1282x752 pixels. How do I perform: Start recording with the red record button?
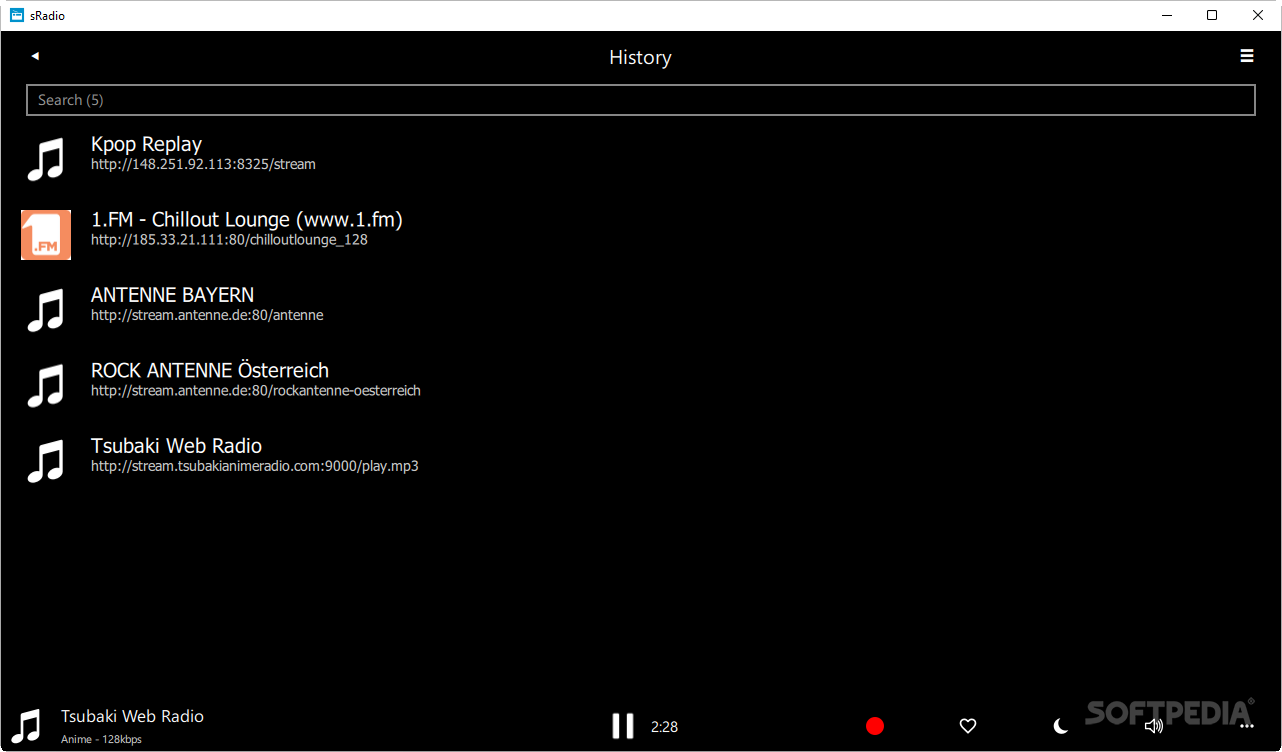tap(875, 726)
